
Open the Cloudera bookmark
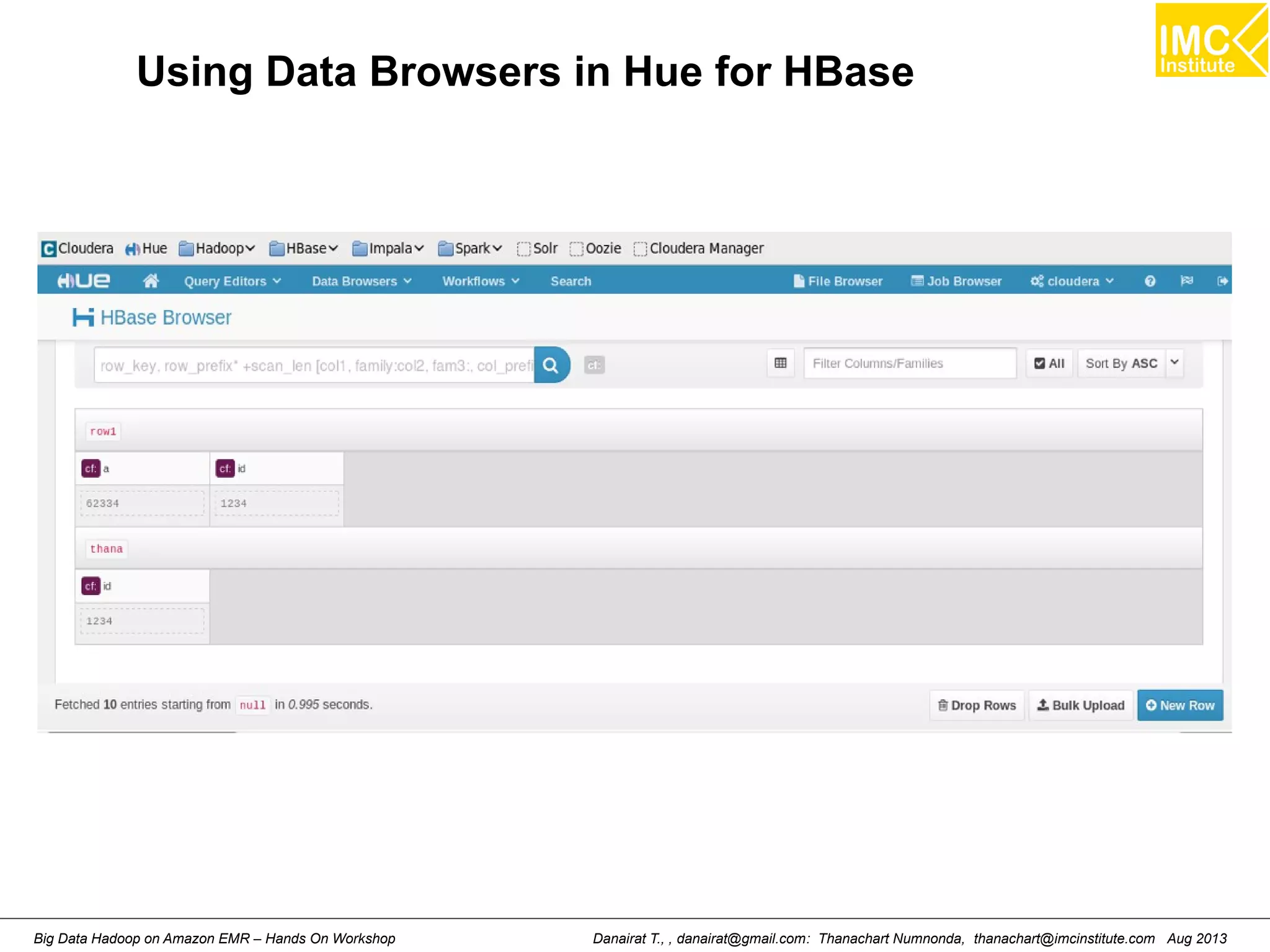tap(78, 249)
